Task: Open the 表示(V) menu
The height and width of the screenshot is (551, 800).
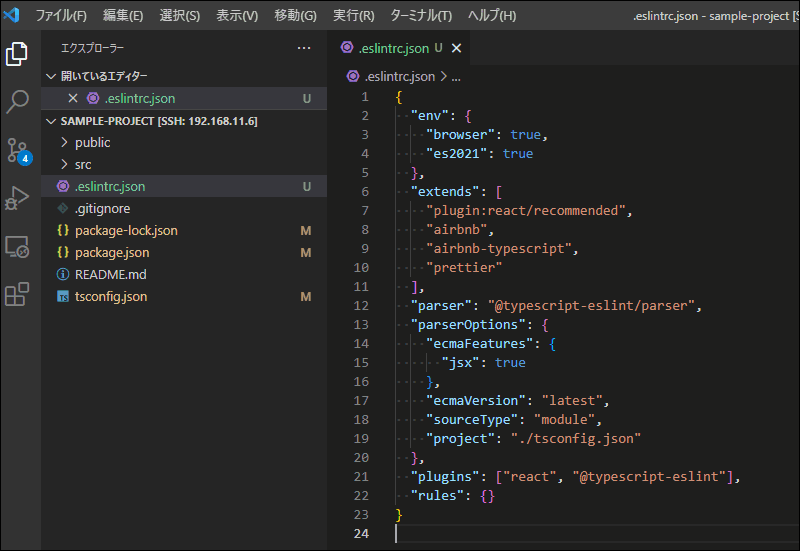Action: (x=237, y=15)
